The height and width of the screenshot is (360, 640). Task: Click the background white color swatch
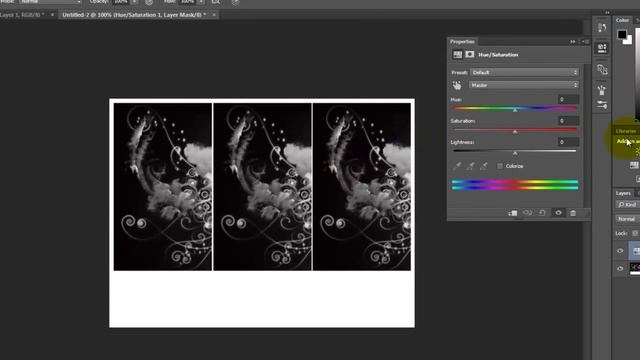coord(629,40)
